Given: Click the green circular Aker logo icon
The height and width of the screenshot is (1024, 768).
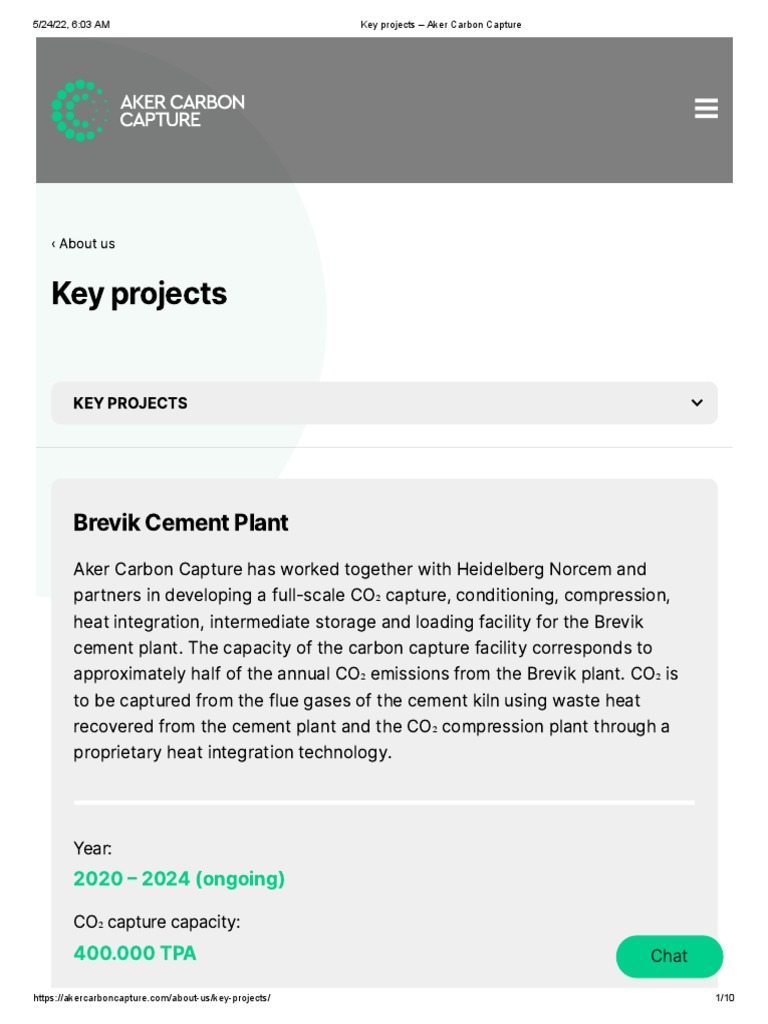Looking at the screenshot, I should [79, 110].
